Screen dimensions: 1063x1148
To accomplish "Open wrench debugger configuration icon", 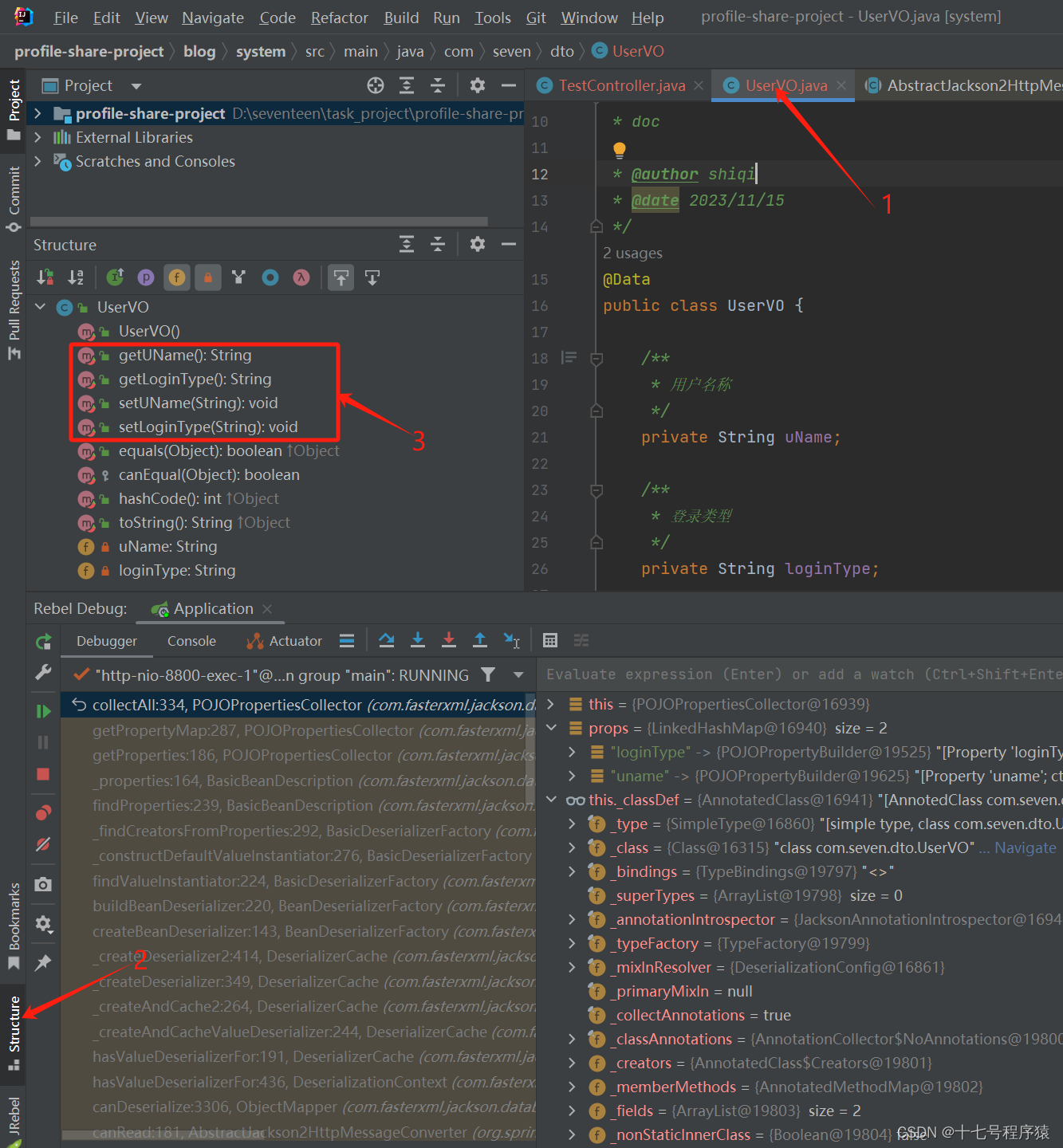I will pos(44,672).
